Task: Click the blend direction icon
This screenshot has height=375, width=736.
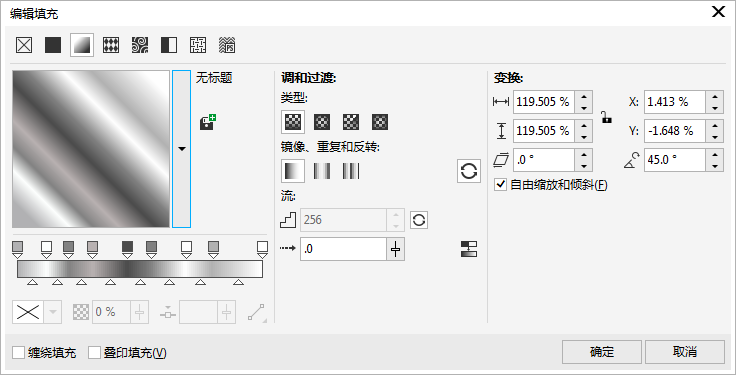Action: pyautogui.click(x=256, y=313)
